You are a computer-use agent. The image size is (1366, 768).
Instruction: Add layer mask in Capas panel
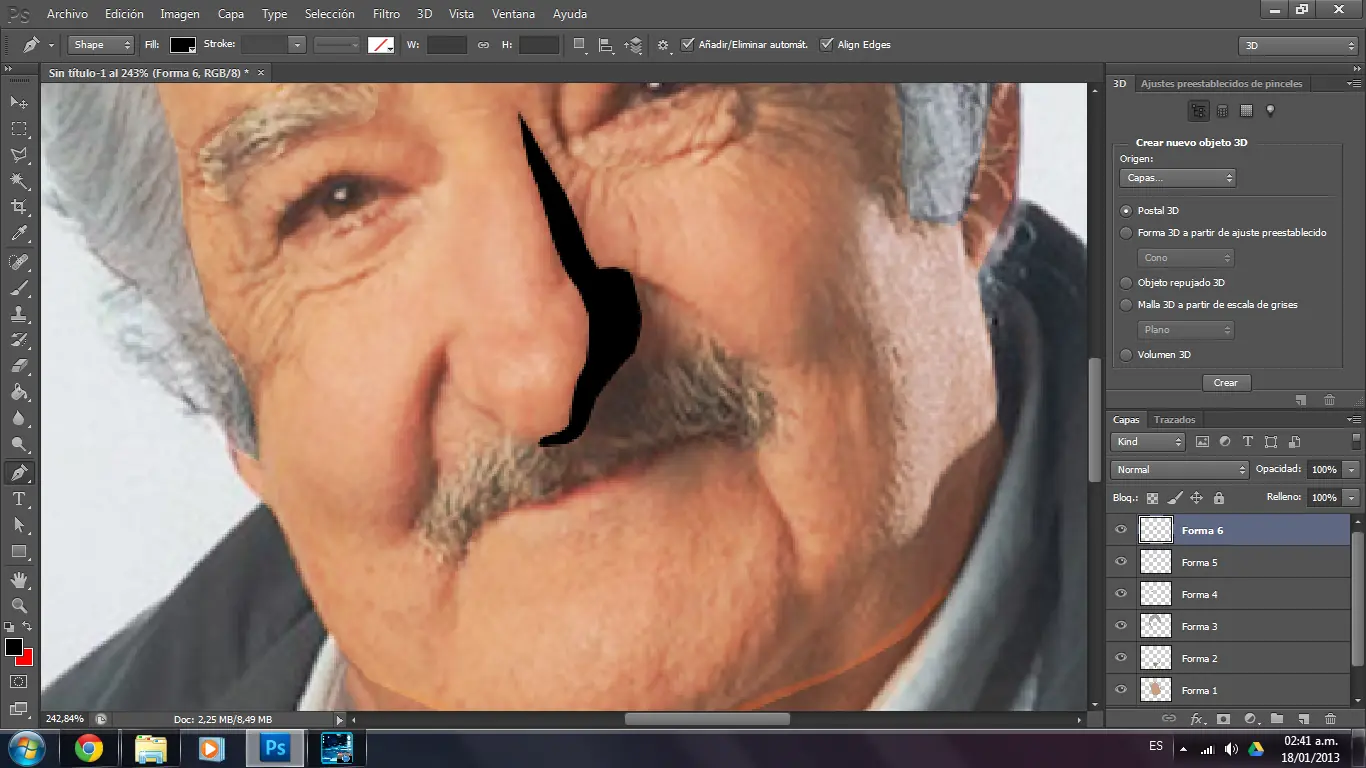1223,719
